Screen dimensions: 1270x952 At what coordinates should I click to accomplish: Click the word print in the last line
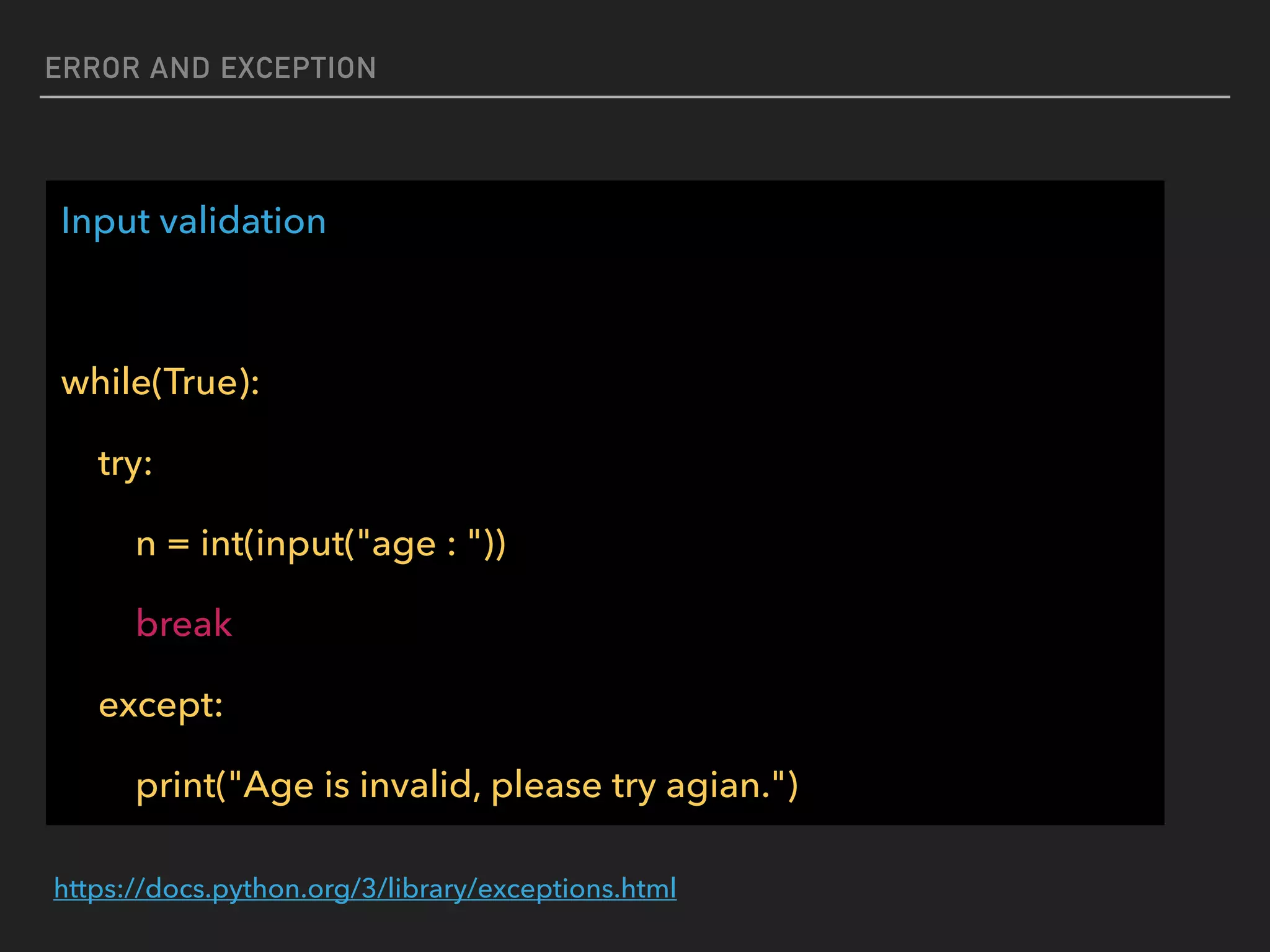click(x=175, y=786)
